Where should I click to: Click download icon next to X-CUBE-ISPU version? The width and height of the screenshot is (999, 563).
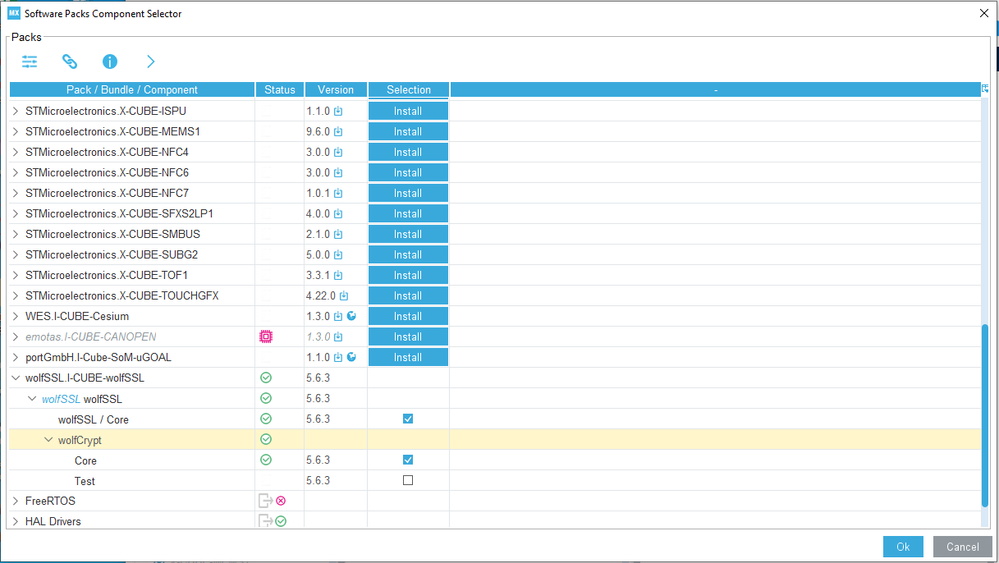(338, 111)
